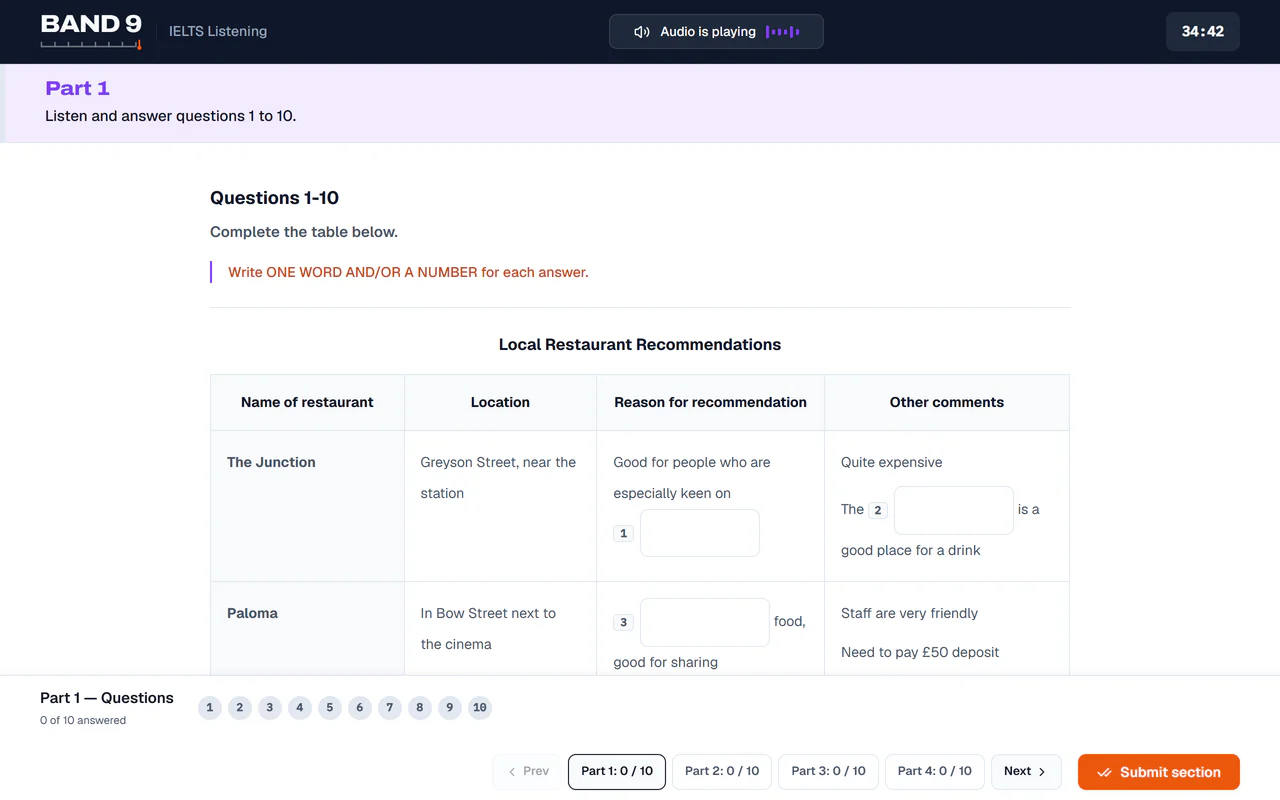1280x800 pixels.
Task: Click 'Need to pay £50 deposit' text
Action: (920, 653)
